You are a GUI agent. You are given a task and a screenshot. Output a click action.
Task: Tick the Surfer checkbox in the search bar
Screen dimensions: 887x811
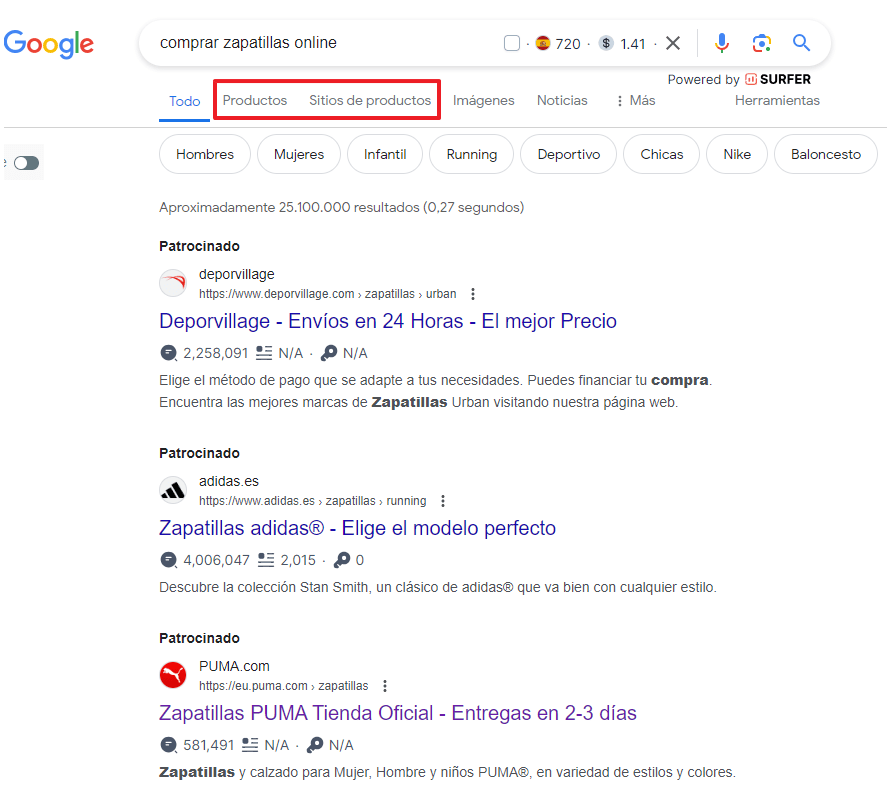[511, 43]
